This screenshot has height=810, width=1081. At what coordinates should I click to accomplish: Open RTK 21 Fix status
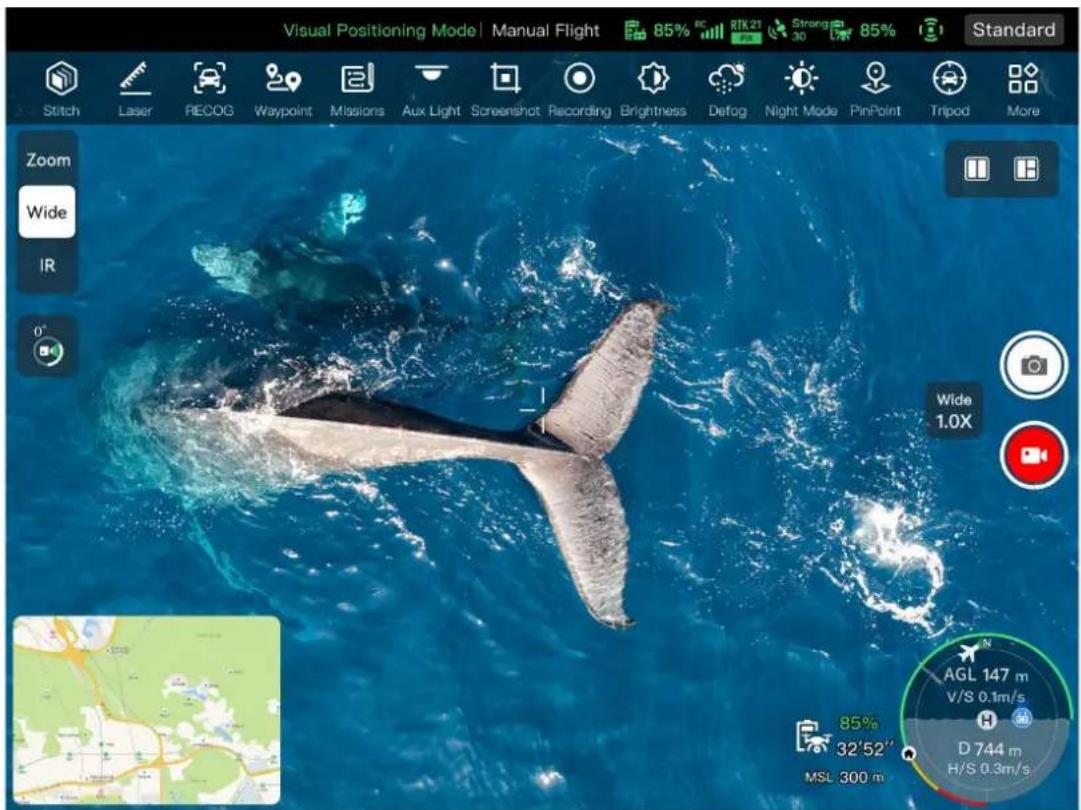click(x=746, y=30)
